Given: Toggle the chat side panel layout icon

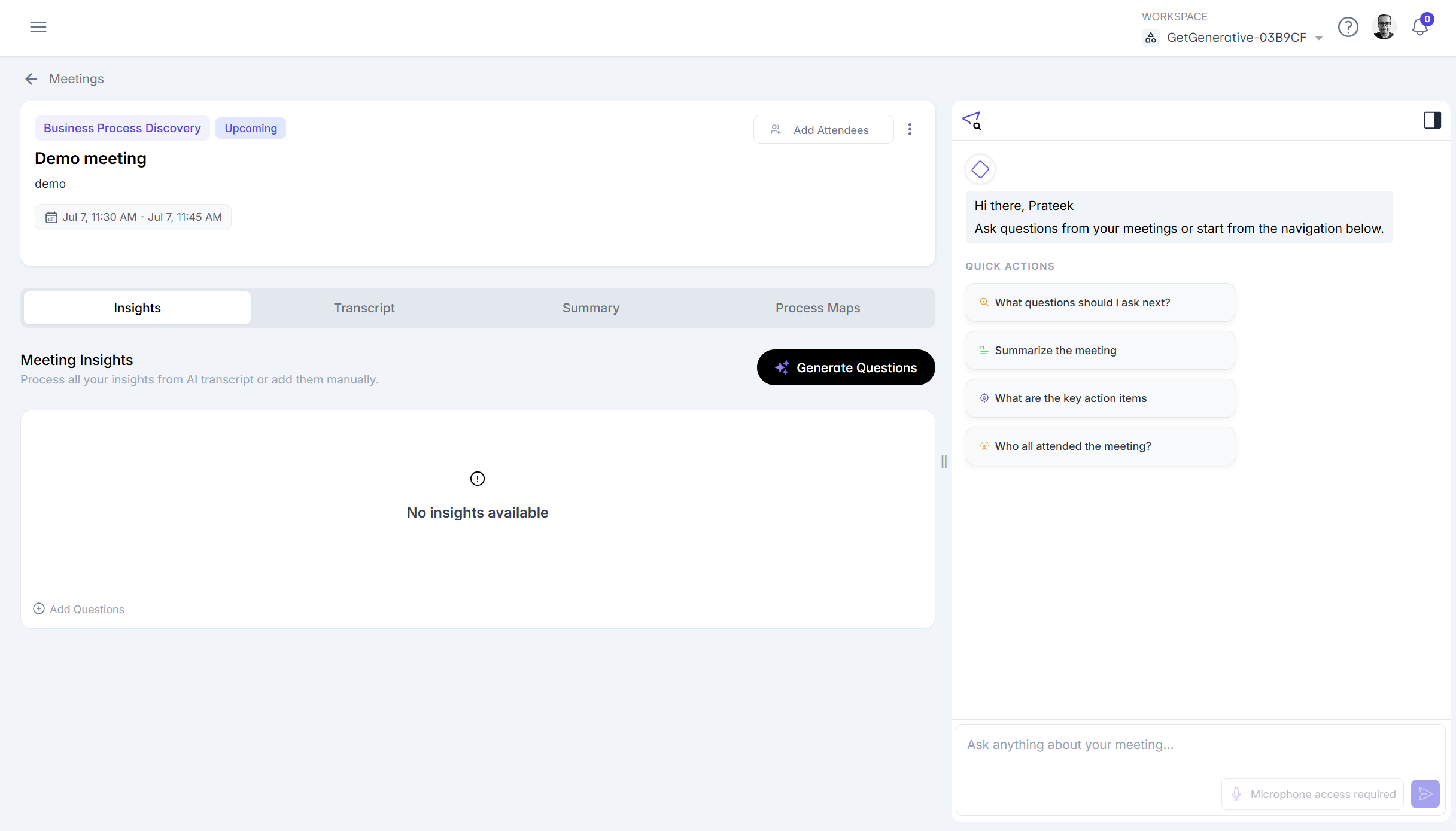Looking at the screenshot, I should tap(1432, 120).
